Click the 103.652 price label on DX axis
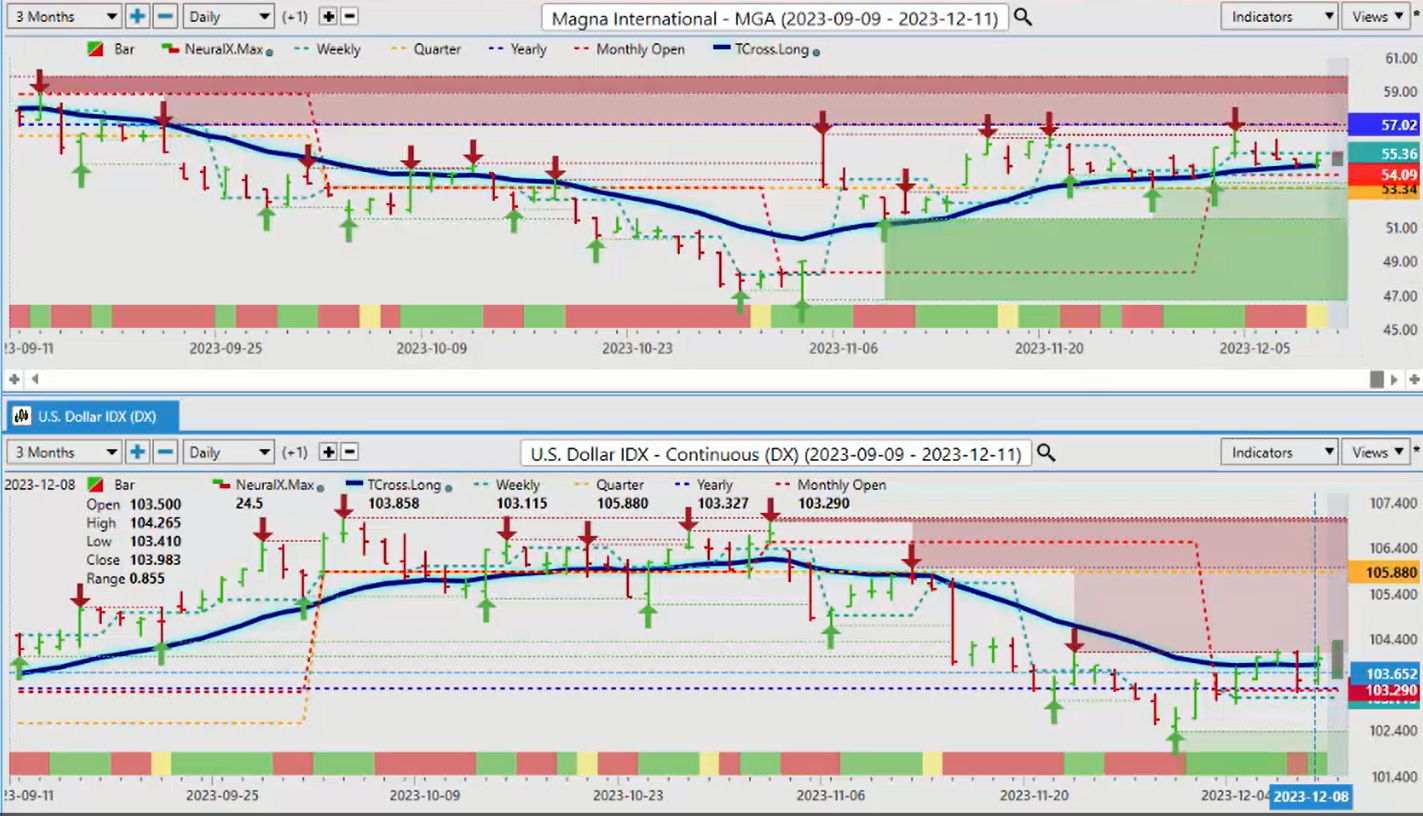The image size is (1423, 816). point(1384,673)
